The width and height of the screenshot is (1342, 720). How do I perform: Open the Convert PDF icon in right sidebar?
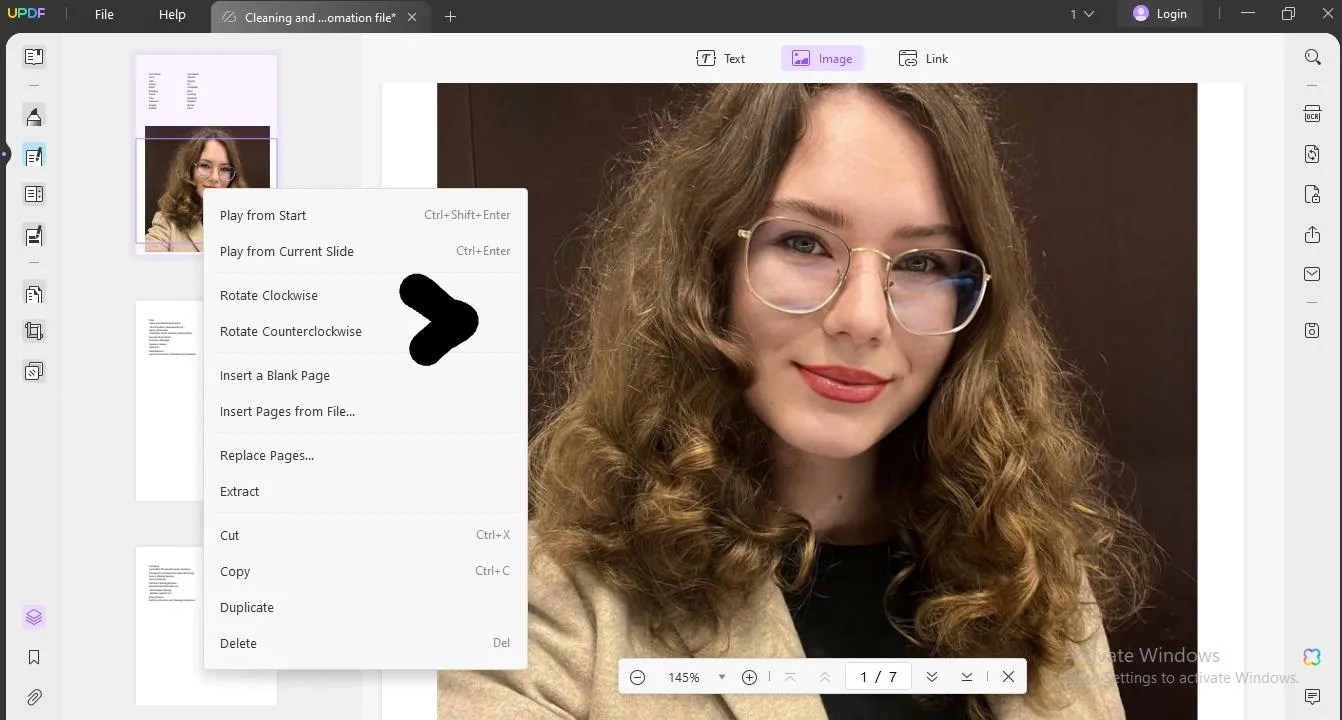1312,154
